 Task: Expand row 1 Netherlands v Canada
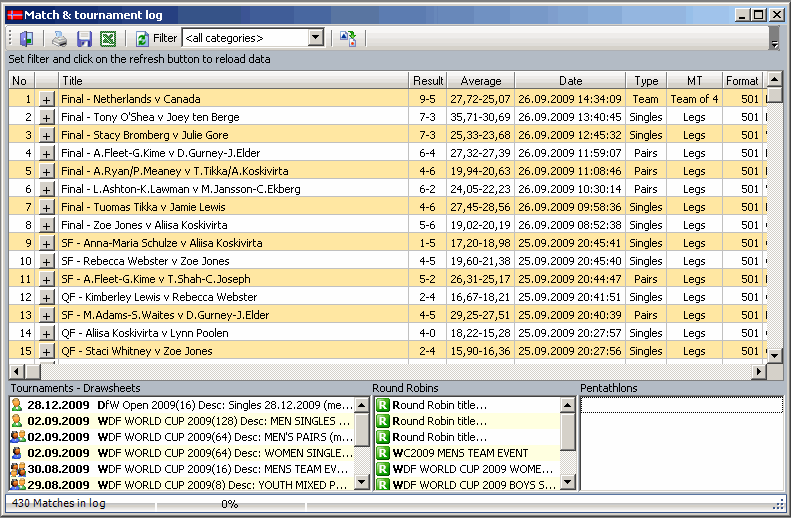[46, 99]
